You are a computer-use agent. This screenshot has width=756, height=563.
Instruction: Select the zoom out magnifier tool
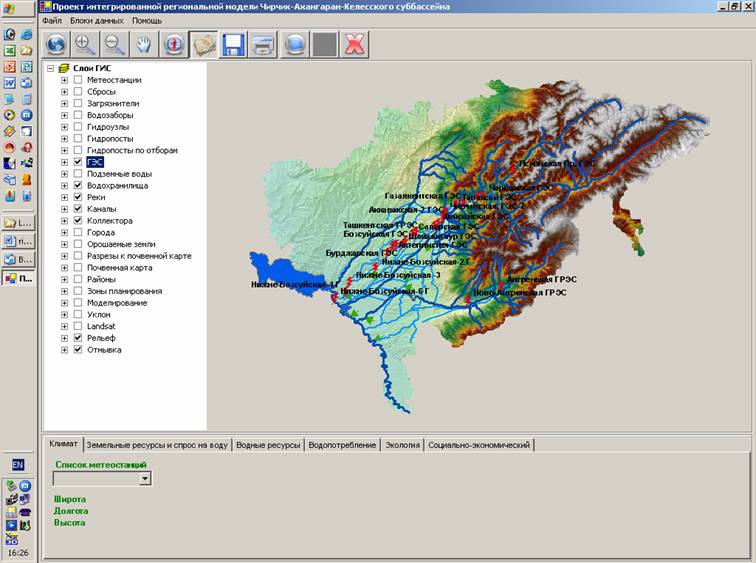click(x=115, y=44)
